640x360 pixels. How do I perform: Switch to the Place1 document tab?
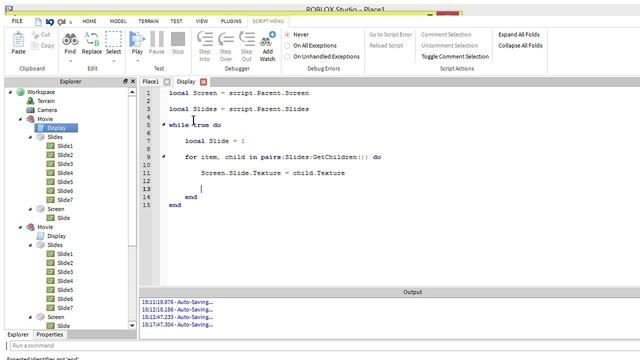pos(151,82)
